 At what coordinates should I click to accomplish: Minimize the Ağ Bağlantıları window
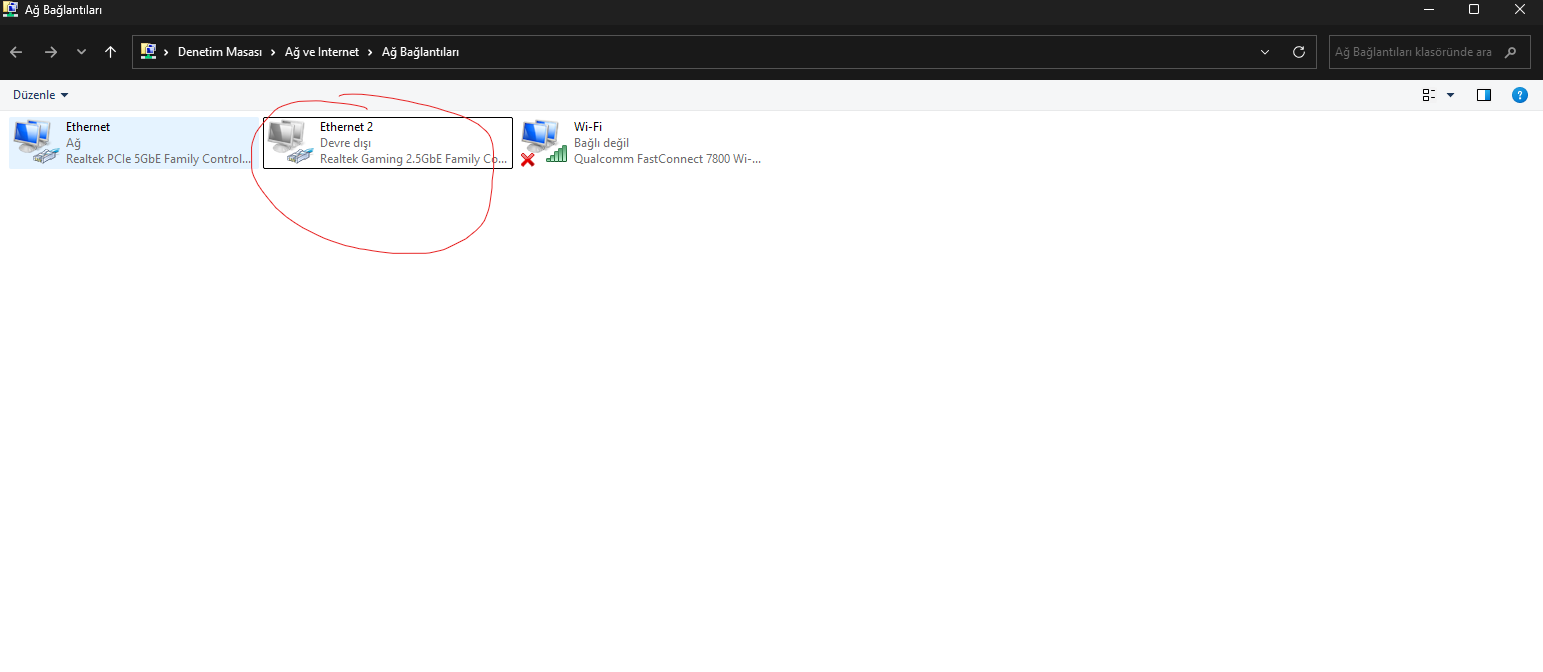coord(1427,9)
